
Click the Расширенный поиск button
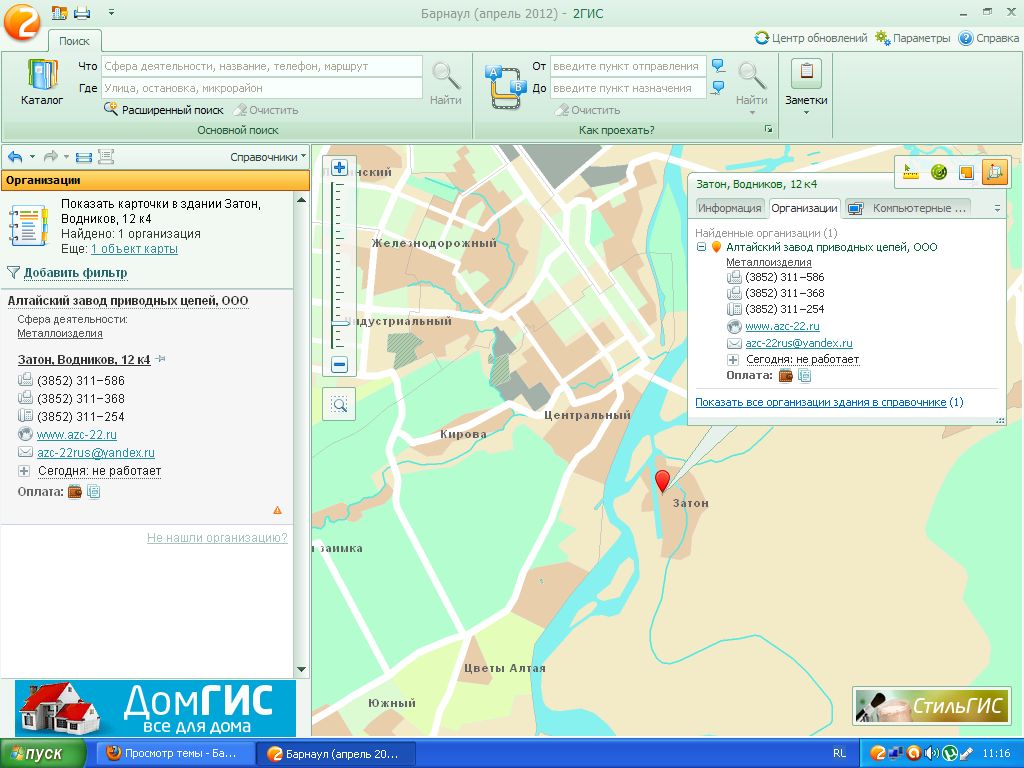point(164,110)
